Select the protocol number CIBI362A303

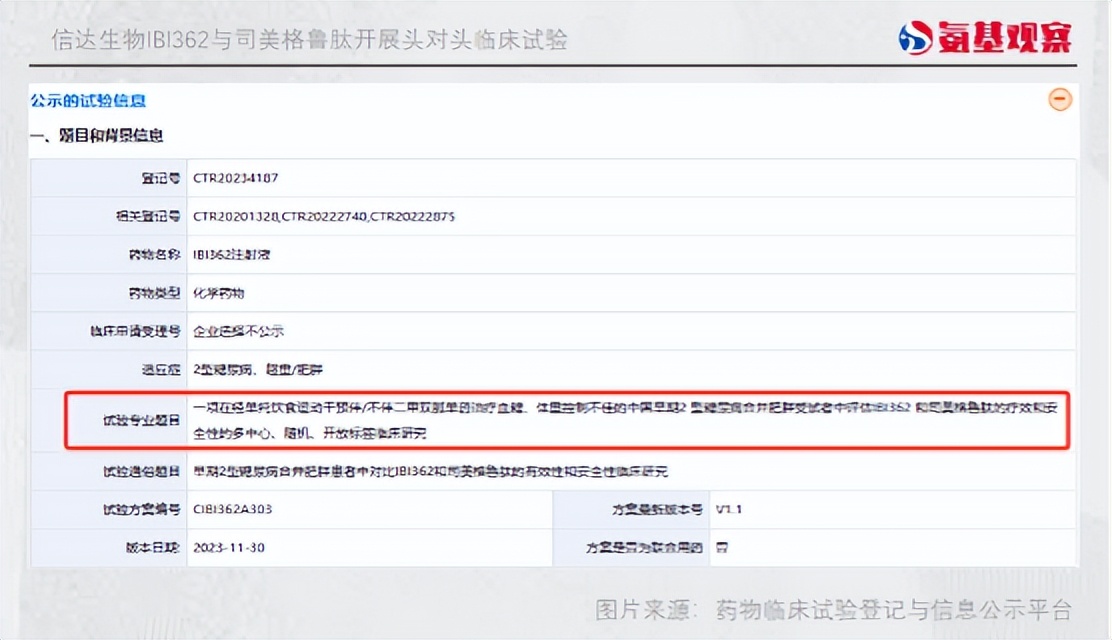point(233,509)
